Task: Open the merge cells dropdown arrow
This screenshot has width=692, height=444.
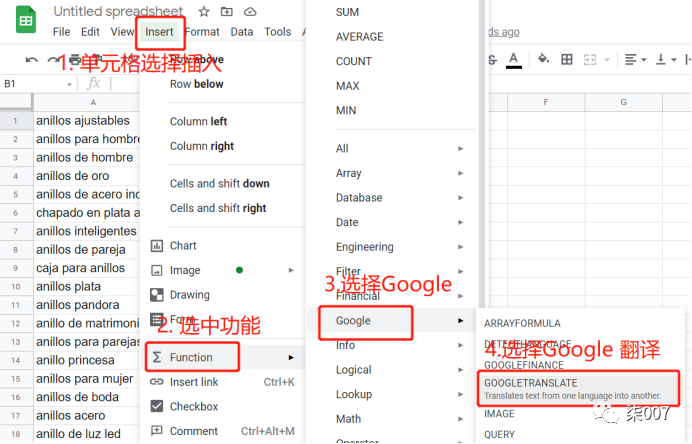Action: (x=607, y=60)
